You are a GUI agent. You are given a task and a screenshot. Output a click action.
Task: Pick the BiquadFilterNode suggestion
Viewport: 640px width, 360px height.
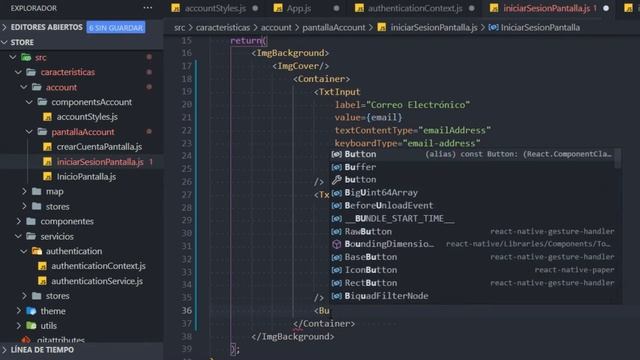pos(473,296)
